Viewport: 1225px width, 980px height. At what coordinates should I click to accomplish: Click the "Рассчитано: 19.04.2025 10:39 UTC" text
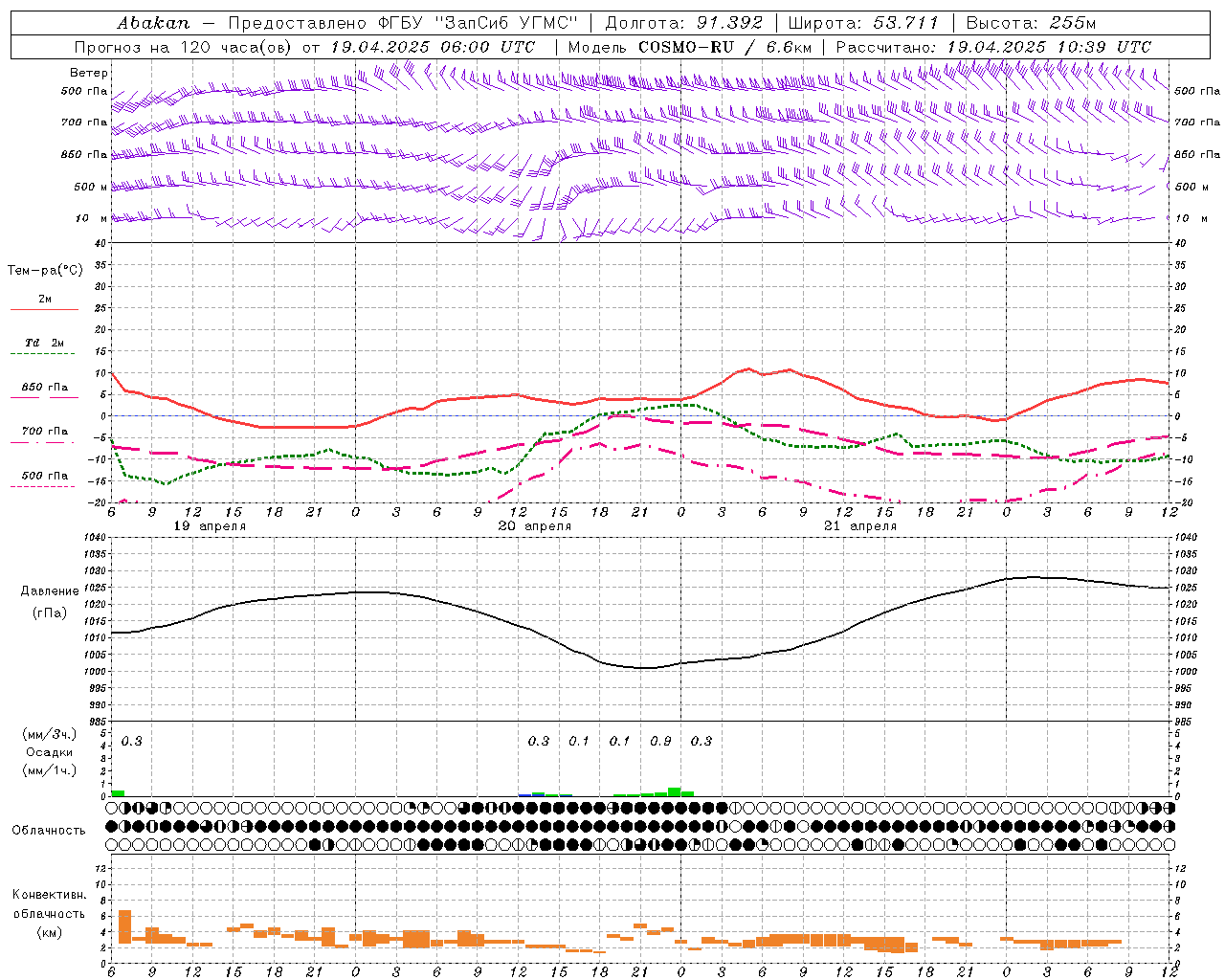click(x=993, y=47)
